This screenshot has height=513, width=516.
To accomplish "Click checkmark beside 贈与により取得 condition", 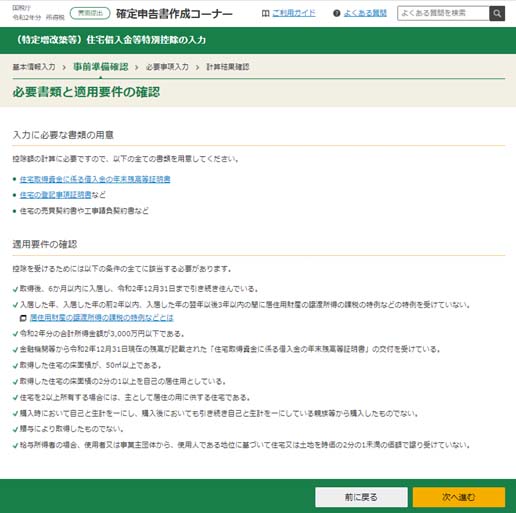I will 15,429.
